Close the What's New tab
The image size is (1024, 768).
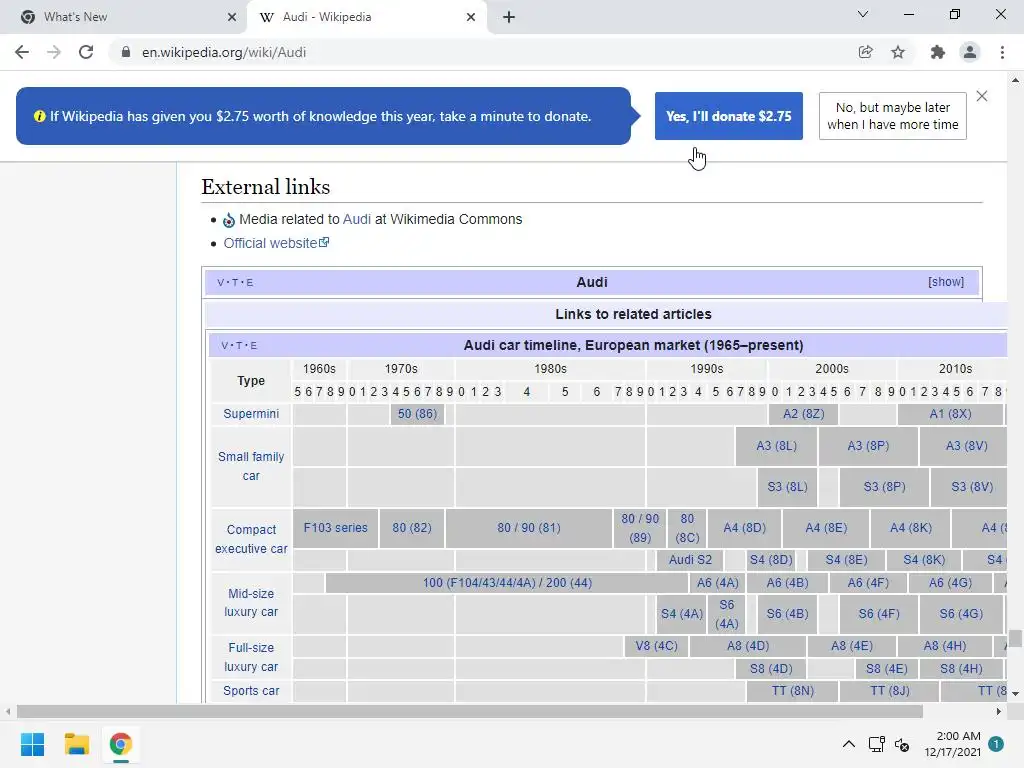(232, 17)
